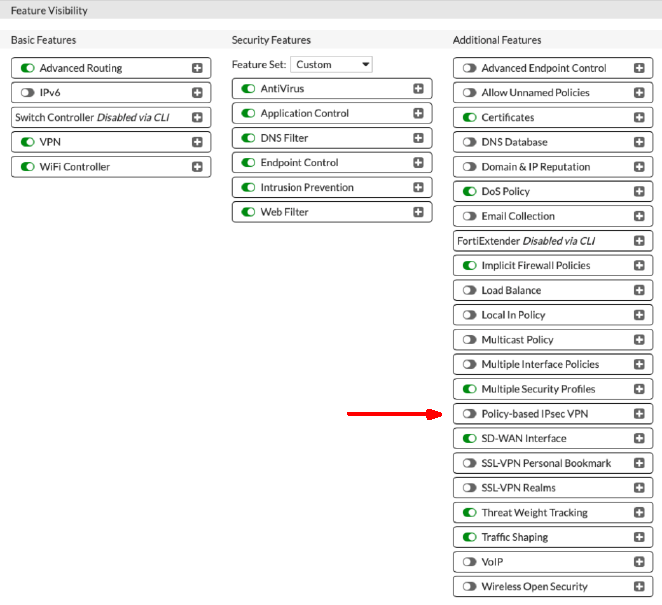Screen dimensions: 662x605
Task: Click plus icon on FortiExtender row
Action: [639, 241]
